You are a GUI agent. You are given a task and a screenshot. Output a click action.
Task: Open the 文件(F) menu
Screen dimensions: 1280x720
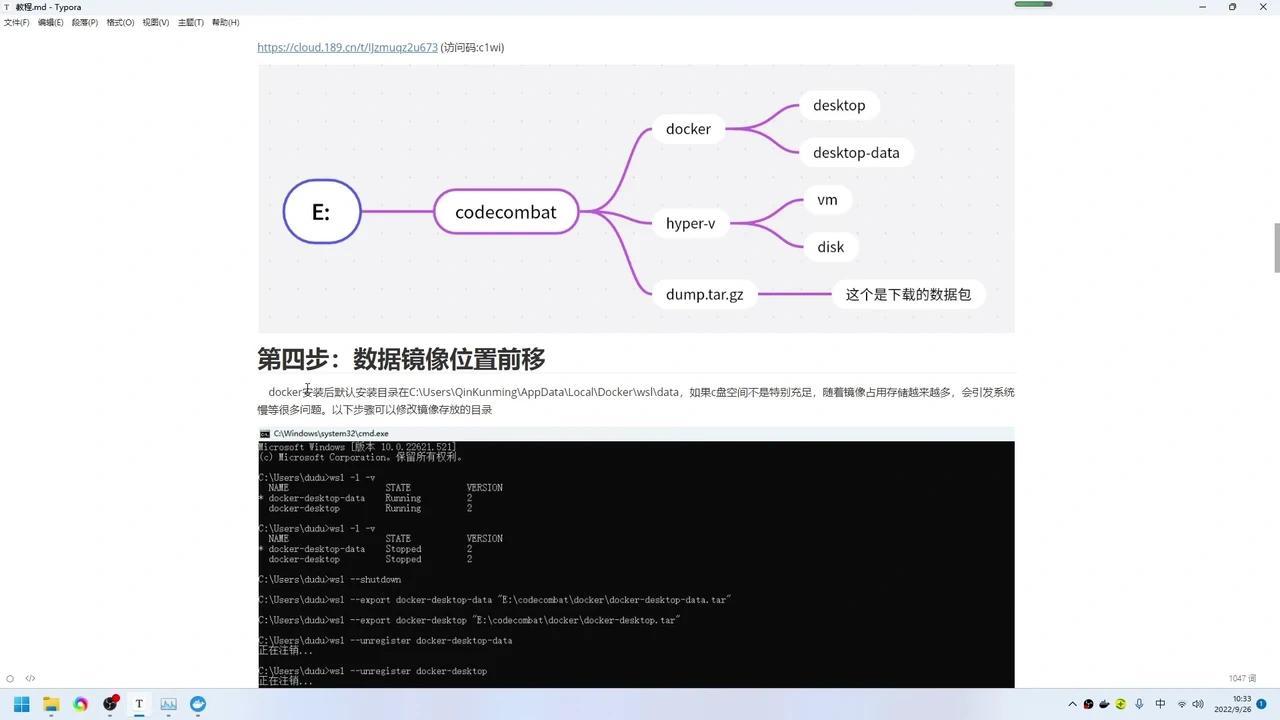tap(17, 22)
